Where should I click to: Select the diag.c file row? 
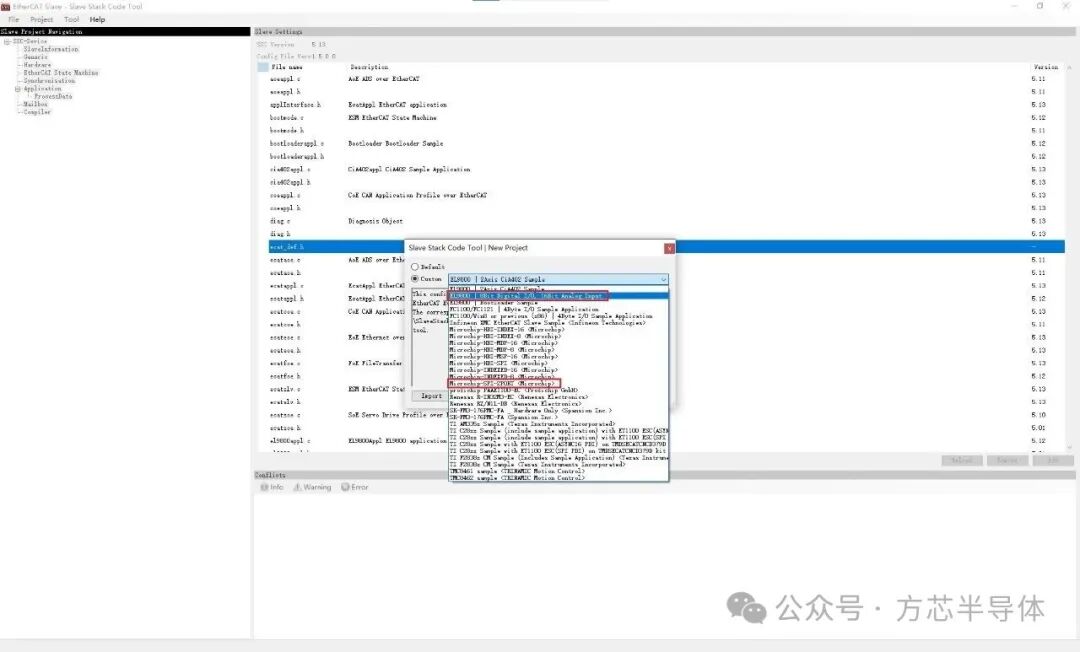[x=666, y=221]
